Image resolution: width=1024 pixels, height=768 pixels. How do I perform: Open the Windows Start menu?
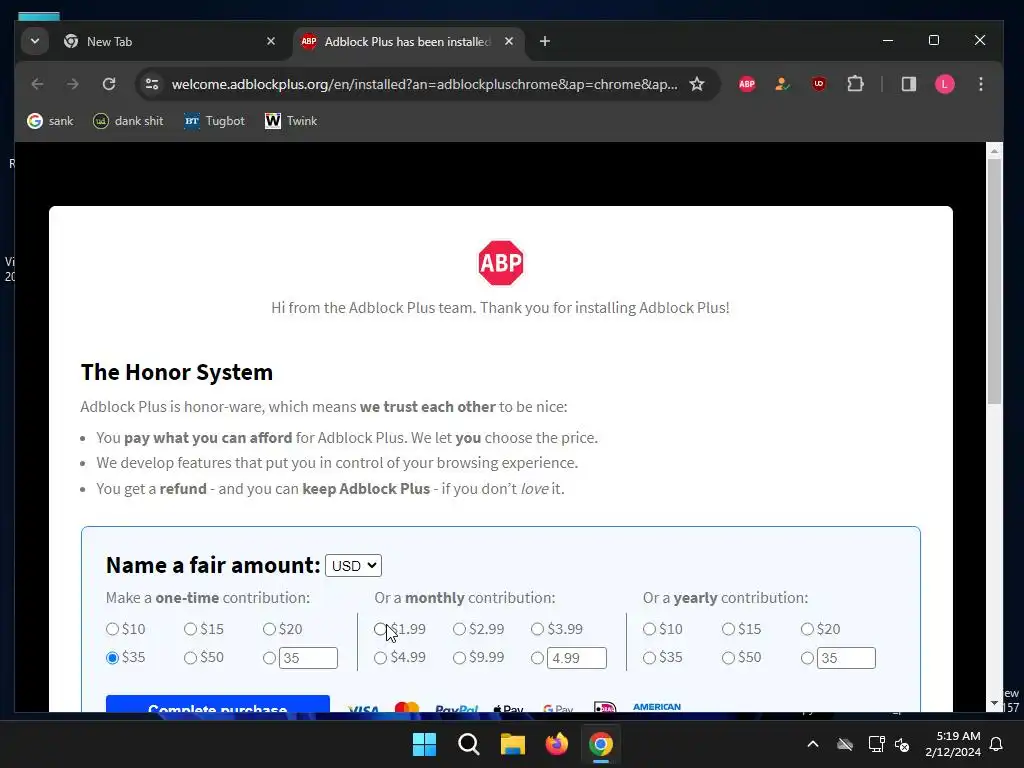coord(424,744)
